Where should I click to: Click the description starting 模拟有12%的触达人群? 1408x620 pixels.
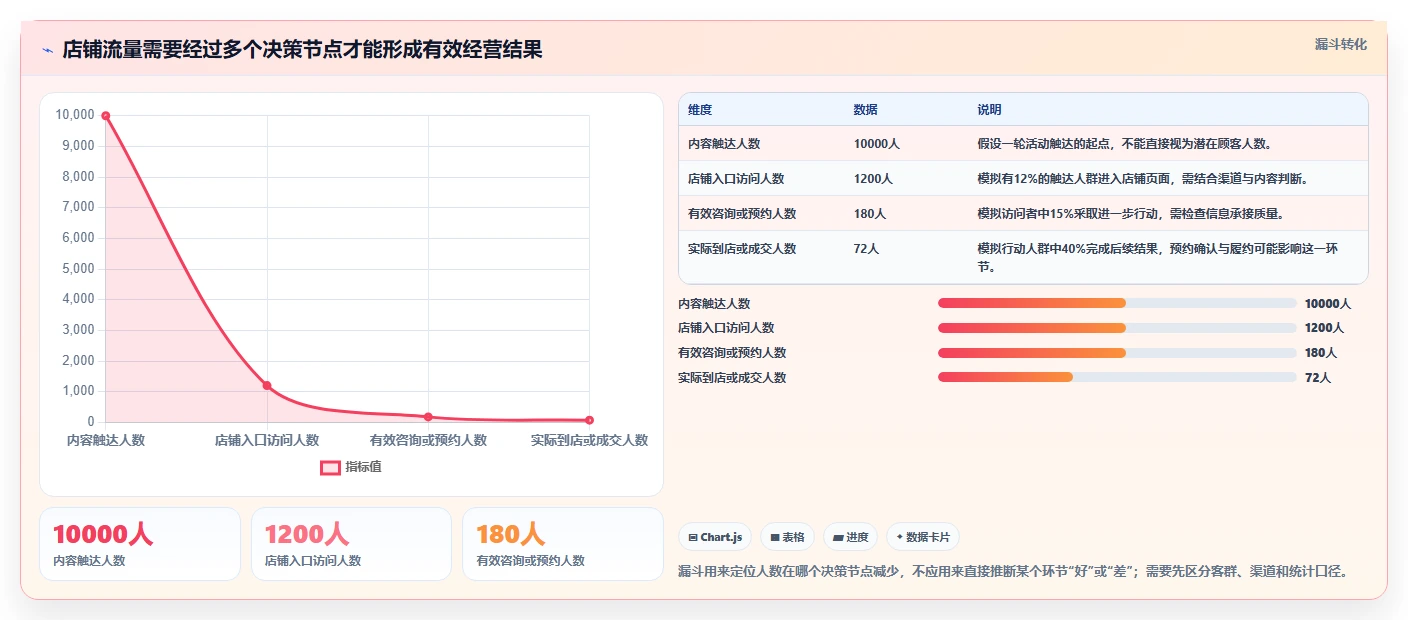tap(1143, 179)
